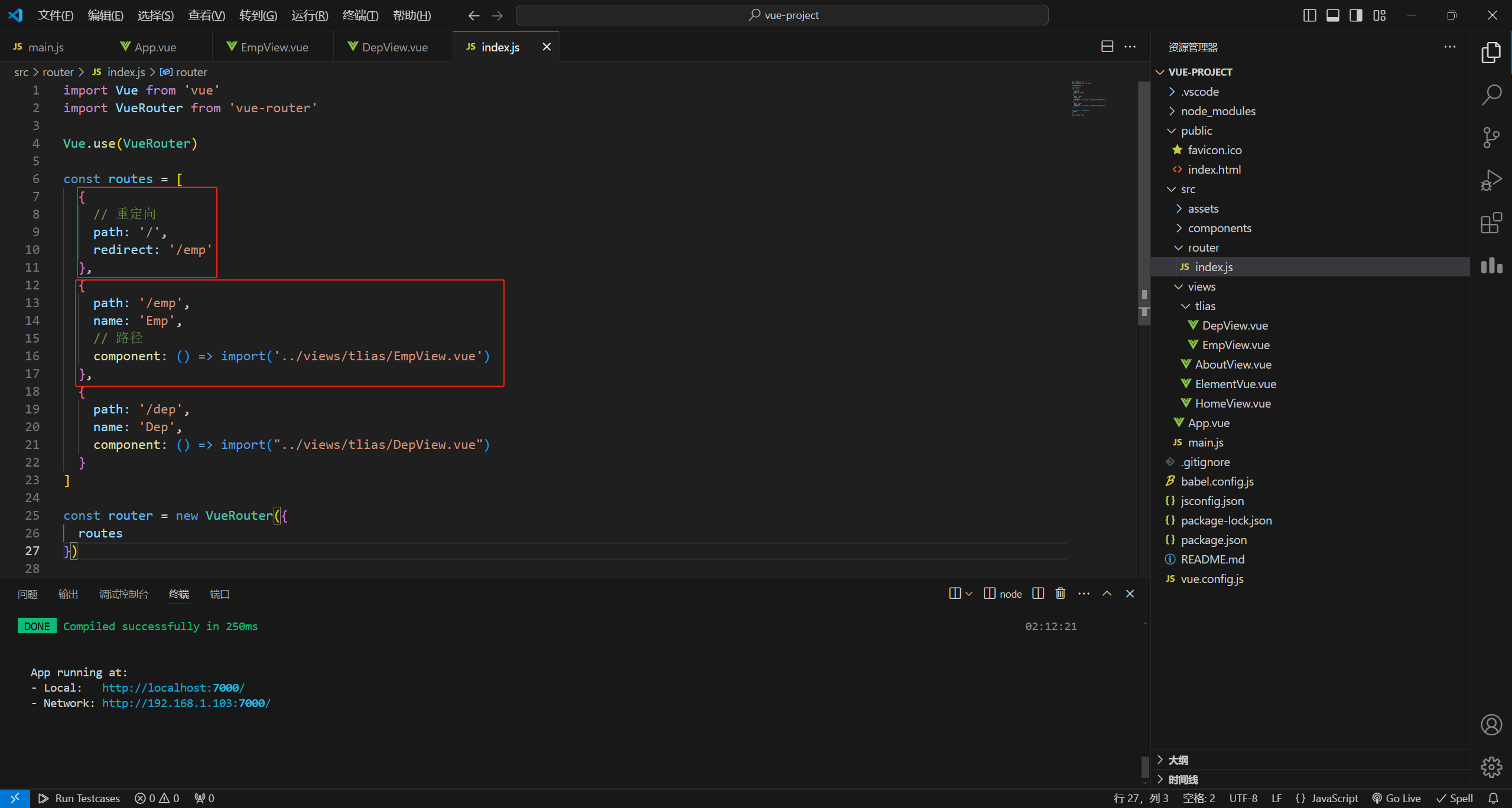Viewport: 1512px width, 808px height.
Task: Toggle primary side bar visibility
Action: click(1309, 15)
